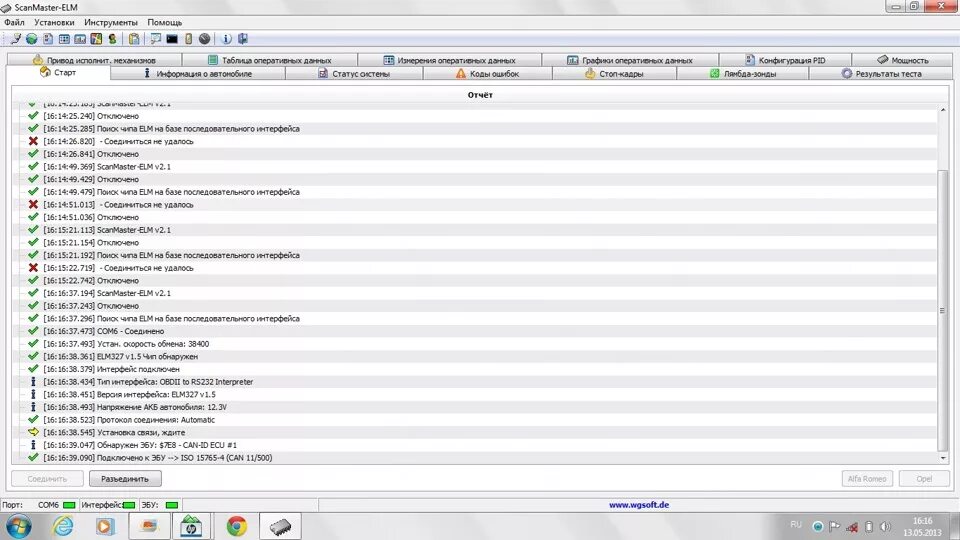960x540 pixels.
Task: Select 'Напряжение АКБ автомобиля: 12.3V' row
Action: (474, 407)
